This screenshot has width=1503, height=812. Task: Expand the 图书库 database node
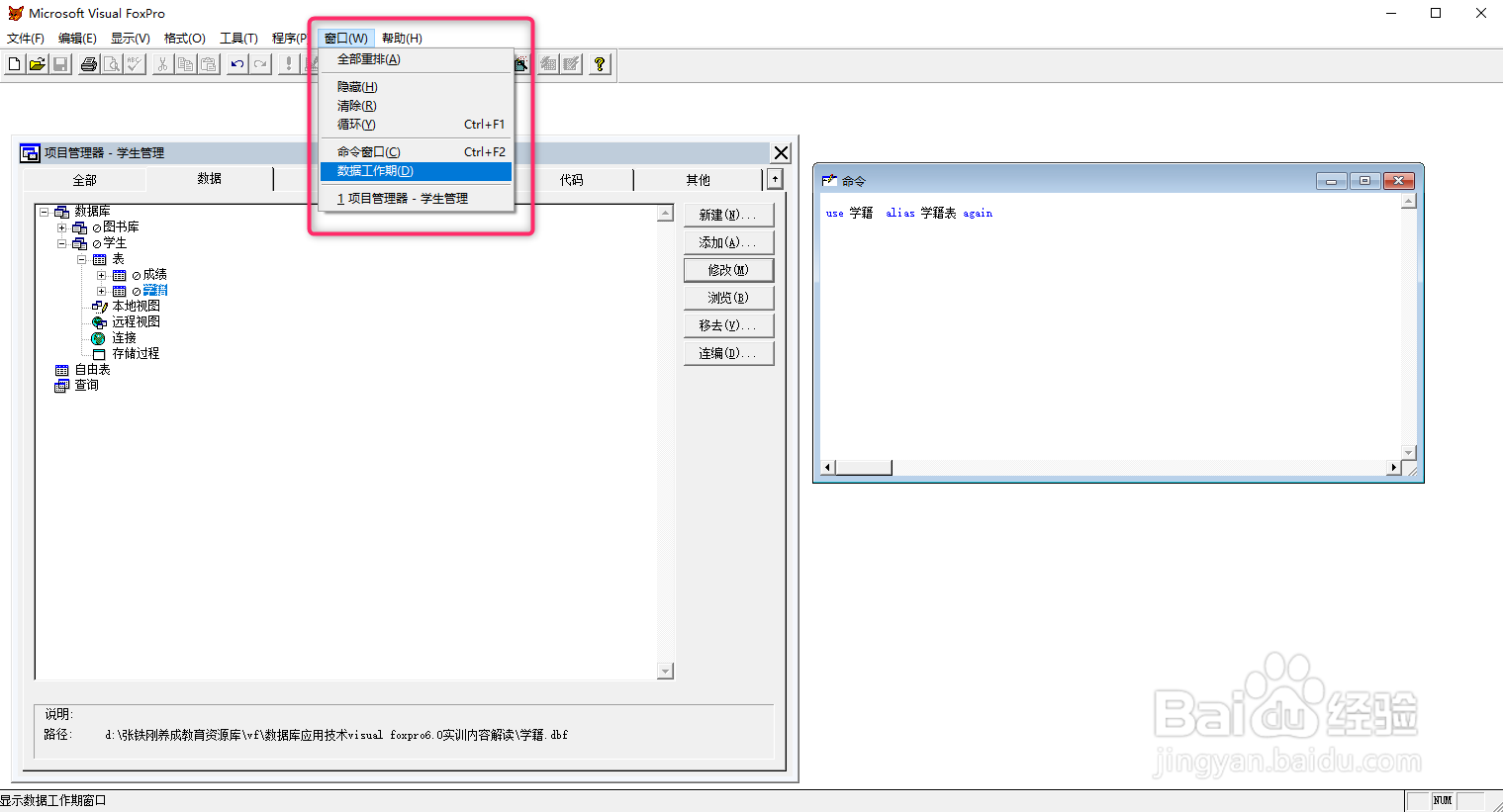point(61,227)
